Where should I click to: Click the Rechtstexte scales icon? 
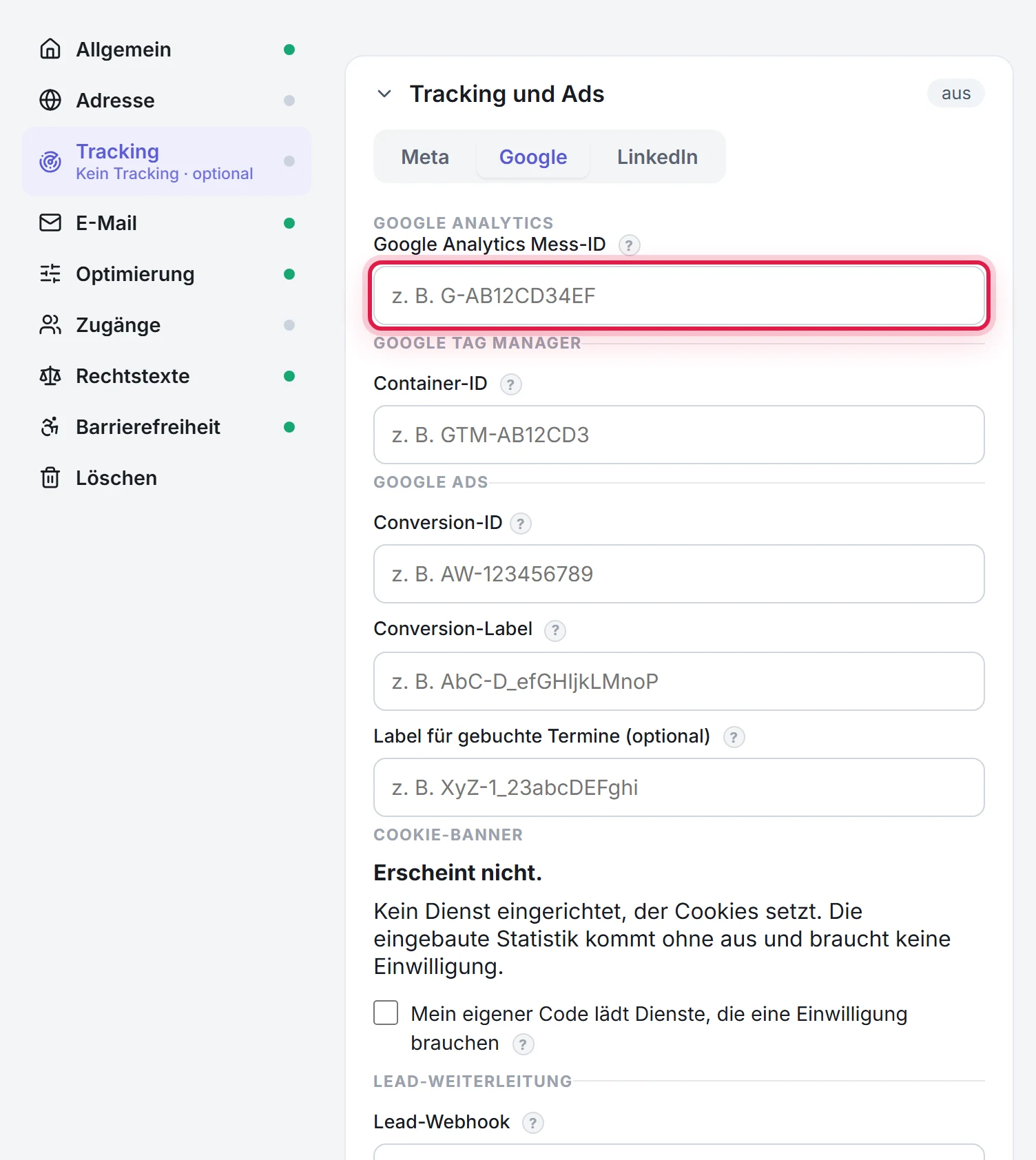click(x=50, y=375)
